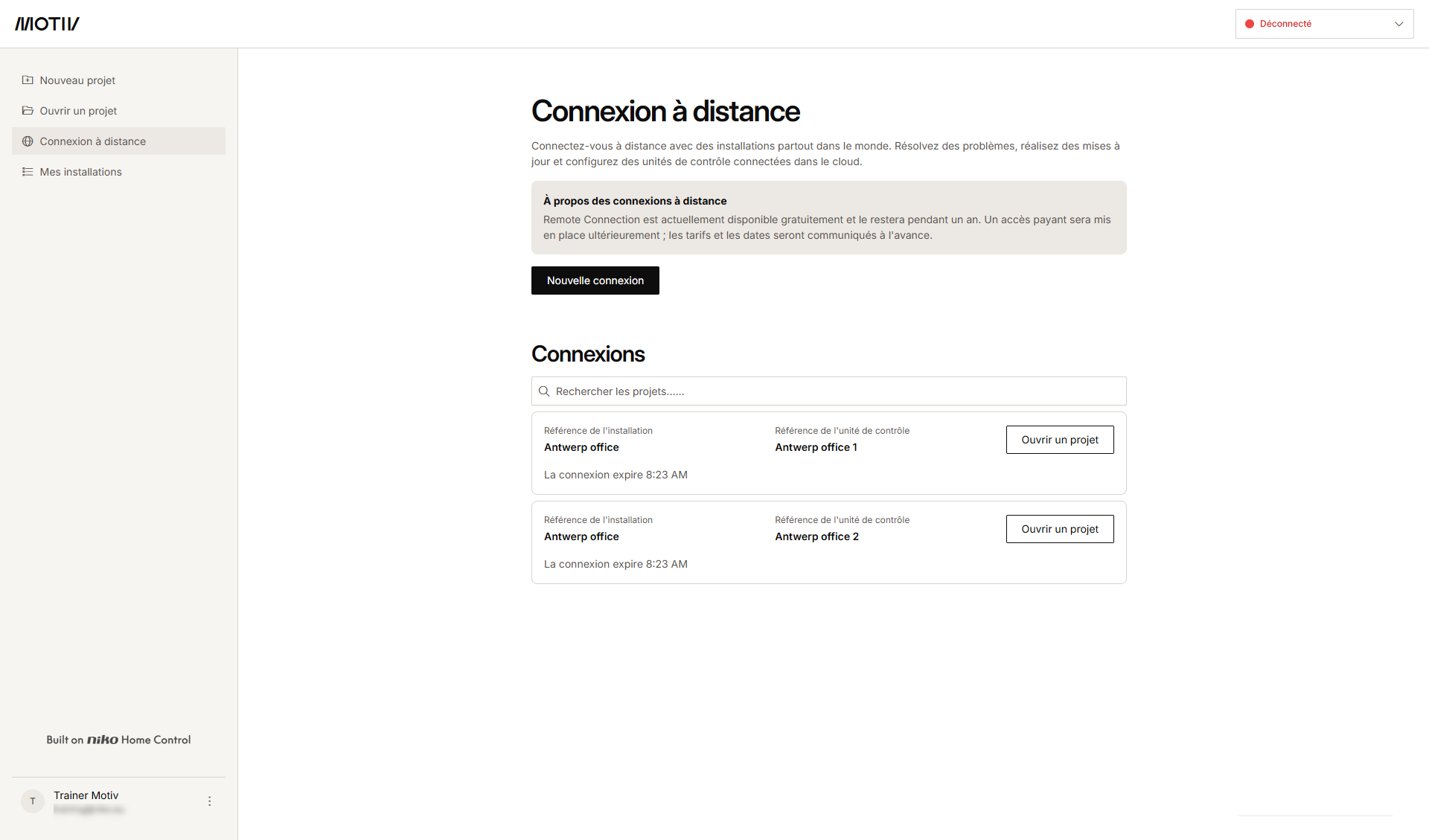Click the globe icon for Connexion à distance
The height and width of the screenshot is (840, 1429).
[28, 141]
